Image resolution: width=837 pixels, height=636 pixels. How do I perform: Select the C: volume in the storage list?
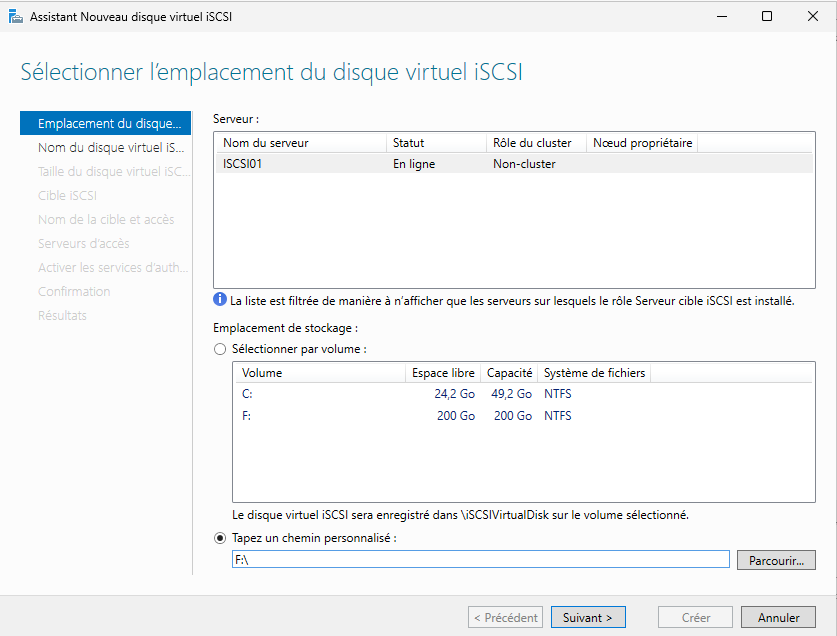coord(300,393)
